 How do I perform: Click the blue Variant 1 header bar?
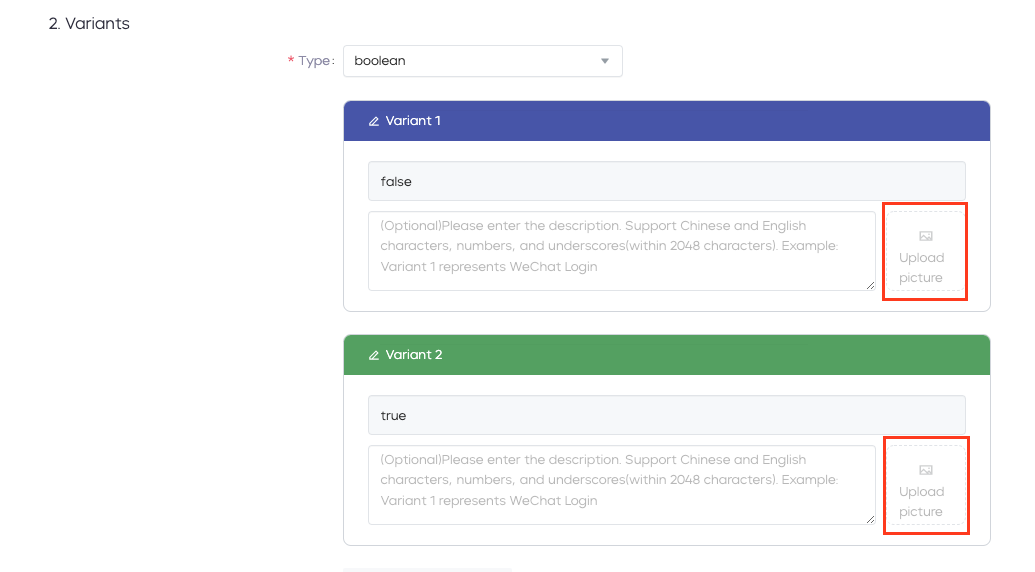pyautogui.click(x=667, y=121)
